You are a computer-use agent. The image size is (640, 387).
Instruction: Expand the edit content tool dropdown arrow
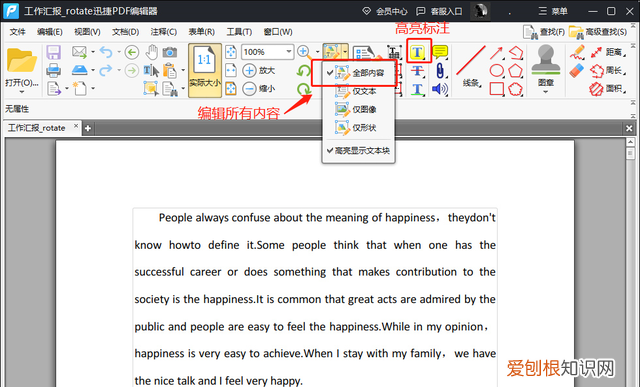click(x=345, y=52)
